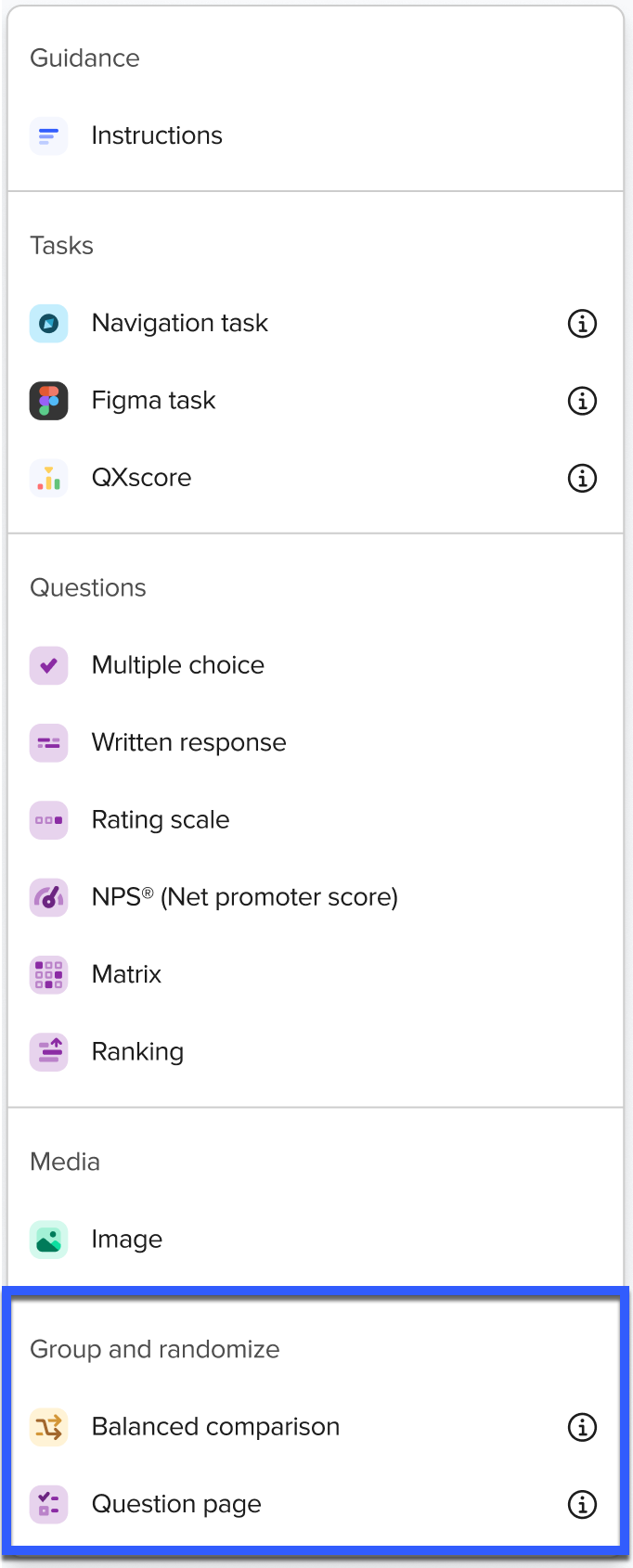Screen dimensions: 633x1568
Task: Show info for Balanced comparison
Action: (582, 1427)
